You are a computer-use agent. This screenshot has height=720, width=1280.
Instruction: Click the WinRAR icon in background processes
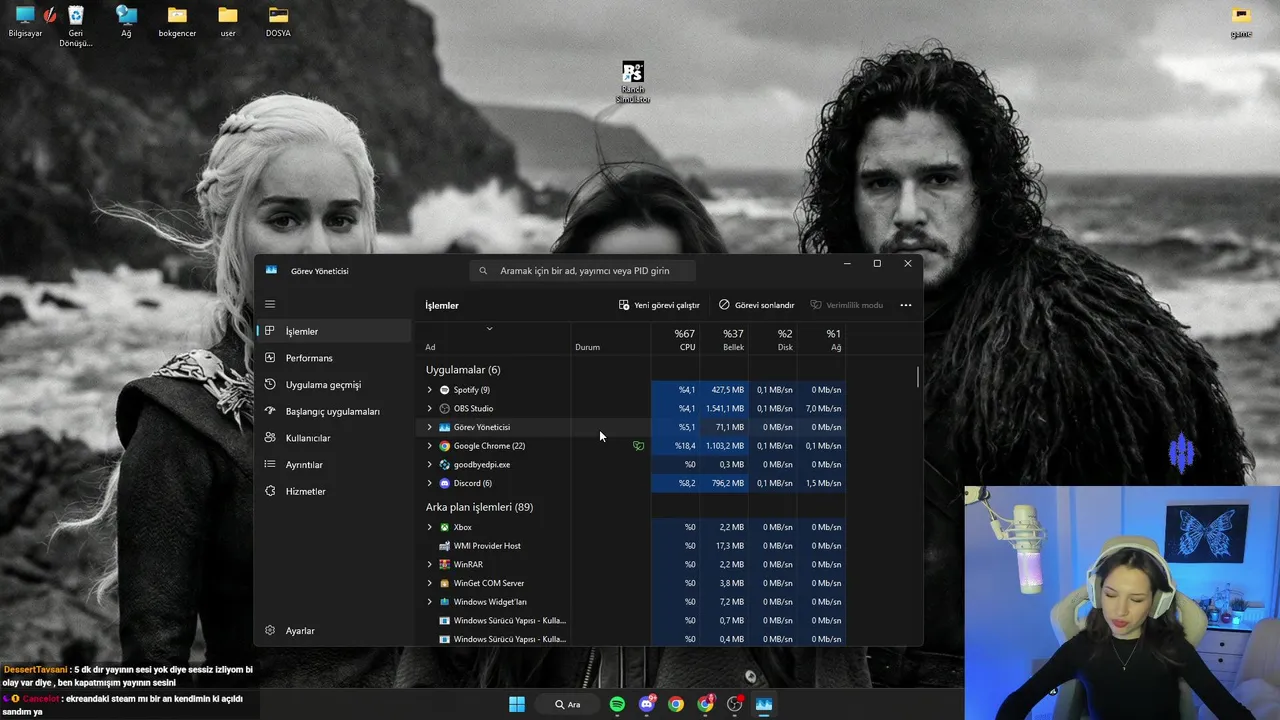point(445,564)
